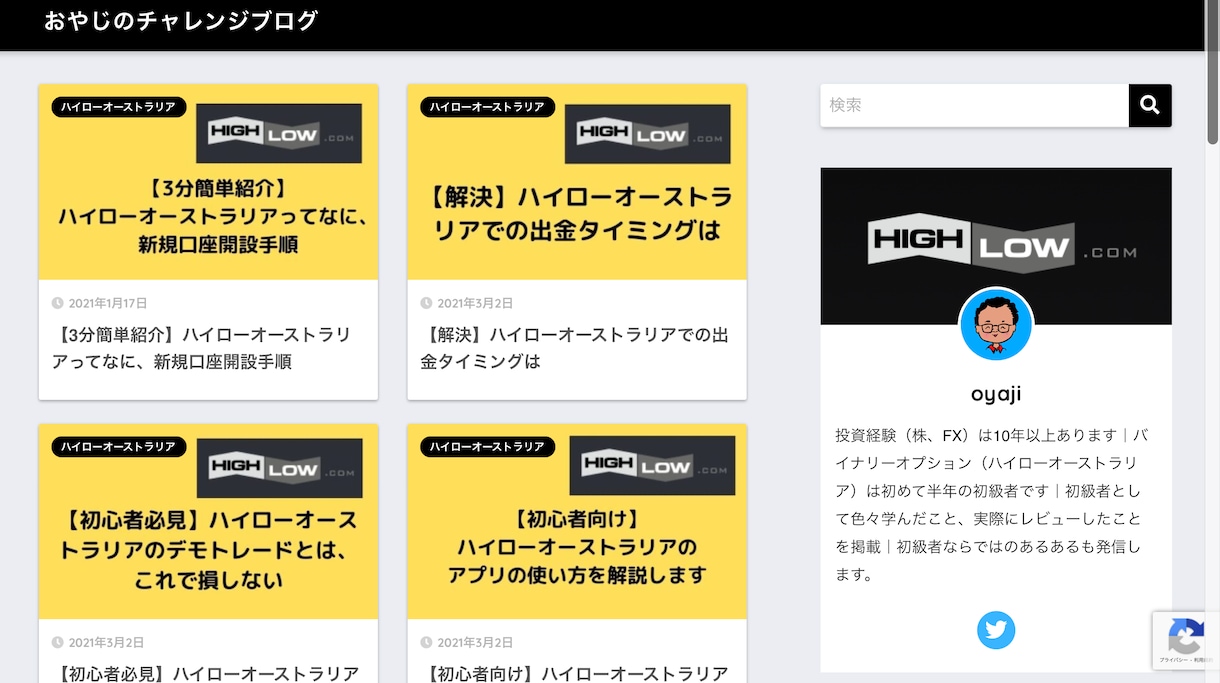Open the デモトレードとは thumbnail image
The width and height of the screenshot is (1220, 683).
point(208,522)
